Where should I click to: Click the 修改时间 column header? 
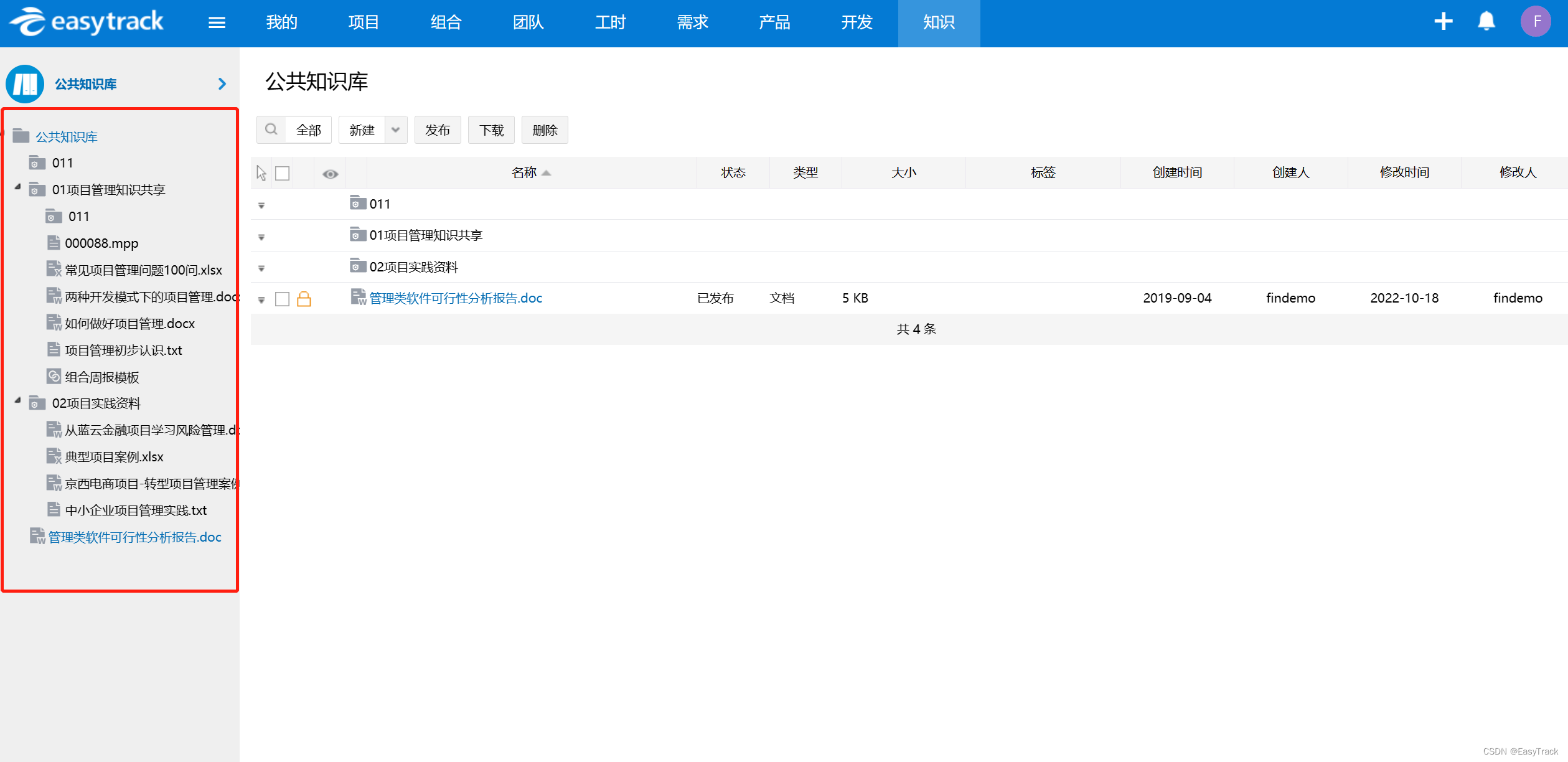tap(1404, 172)
